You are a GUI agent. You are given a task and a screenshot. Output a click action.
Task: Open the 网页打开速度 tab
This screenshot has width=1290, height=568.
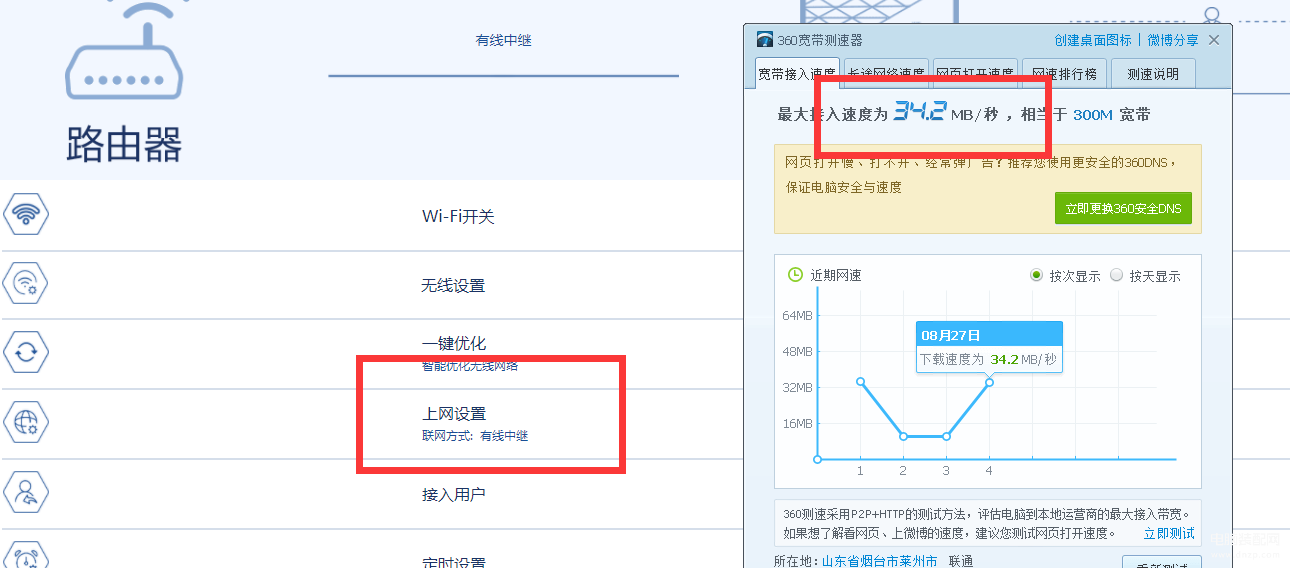(976, 73)
